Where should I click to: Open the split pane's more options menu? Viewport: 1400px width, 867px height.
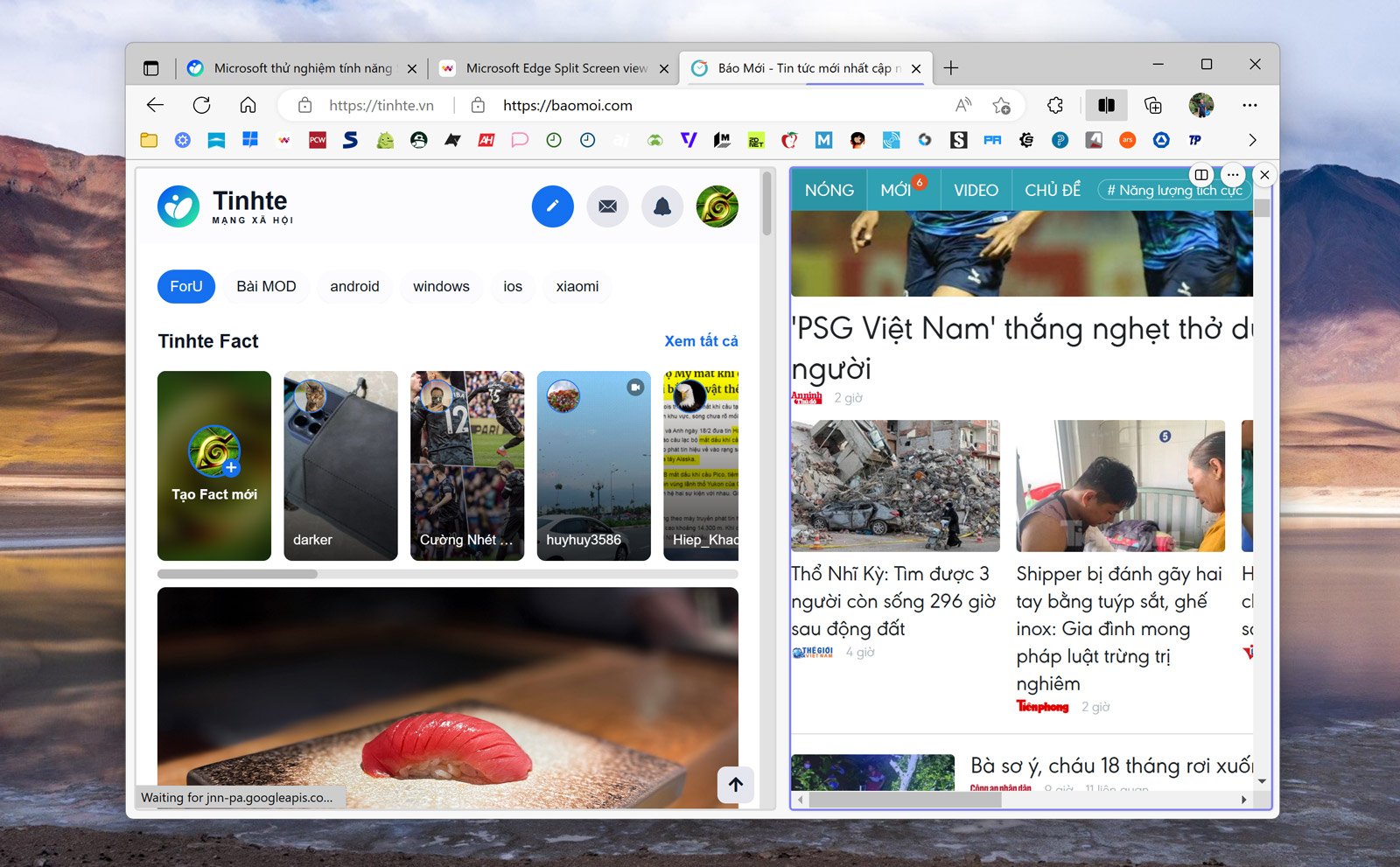point(1232,175)
